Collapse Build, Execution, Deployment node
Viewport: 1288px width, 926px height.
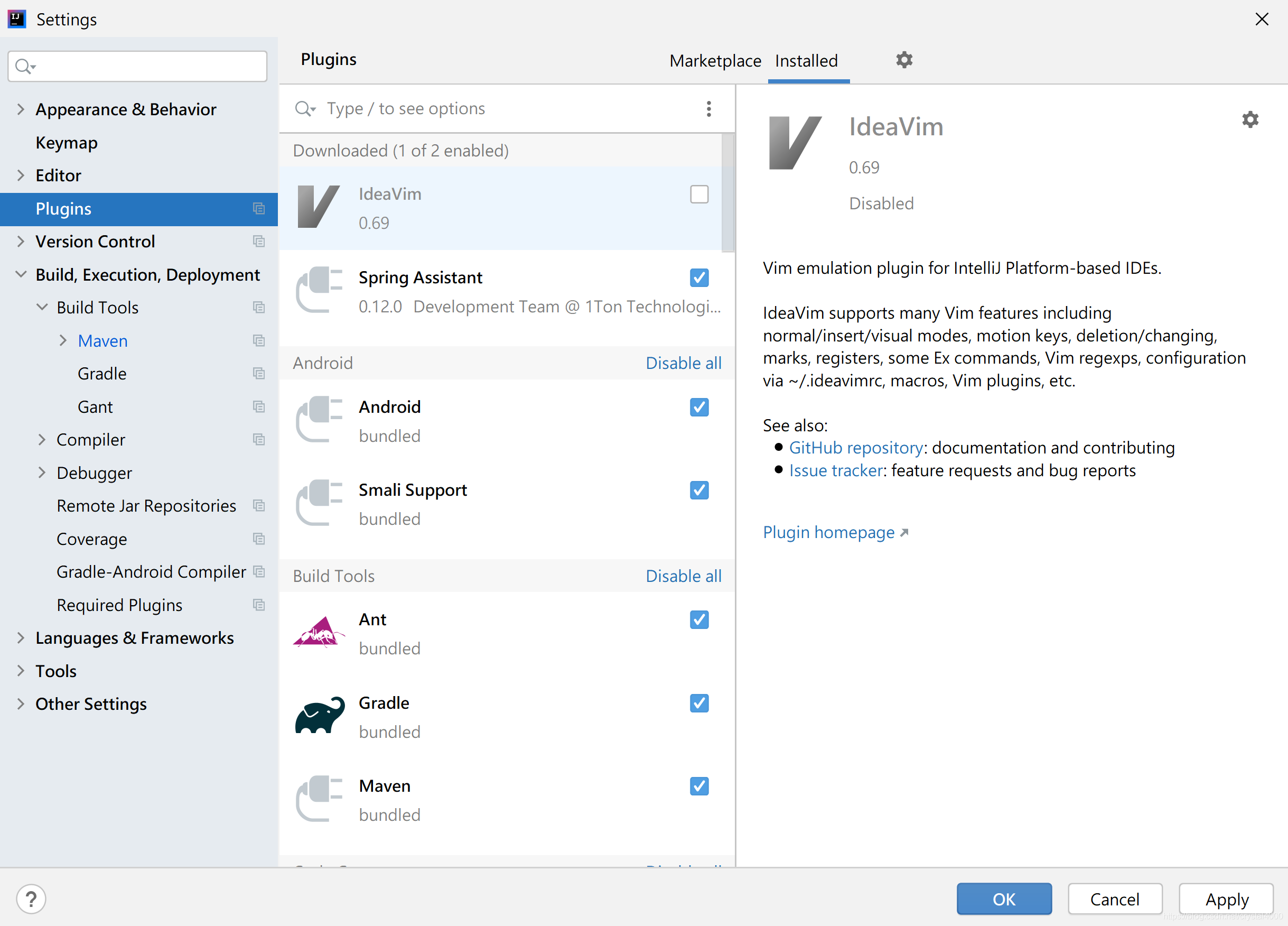[21, 274]
